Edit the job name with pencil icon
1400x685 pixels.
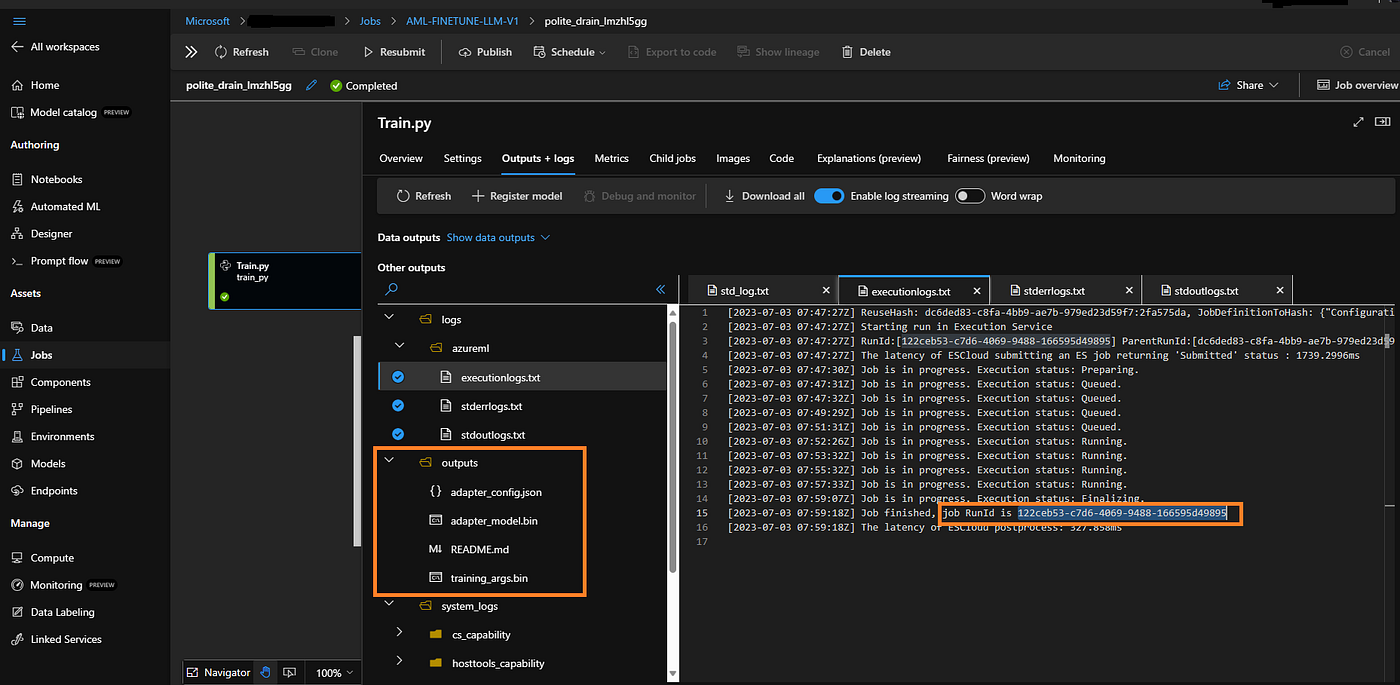pos(312,86)
